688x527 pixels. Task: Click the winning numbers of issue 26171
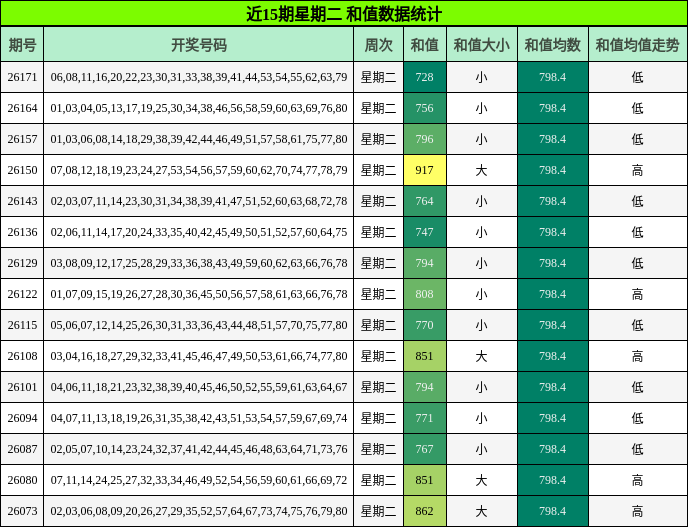coord(199,77)
